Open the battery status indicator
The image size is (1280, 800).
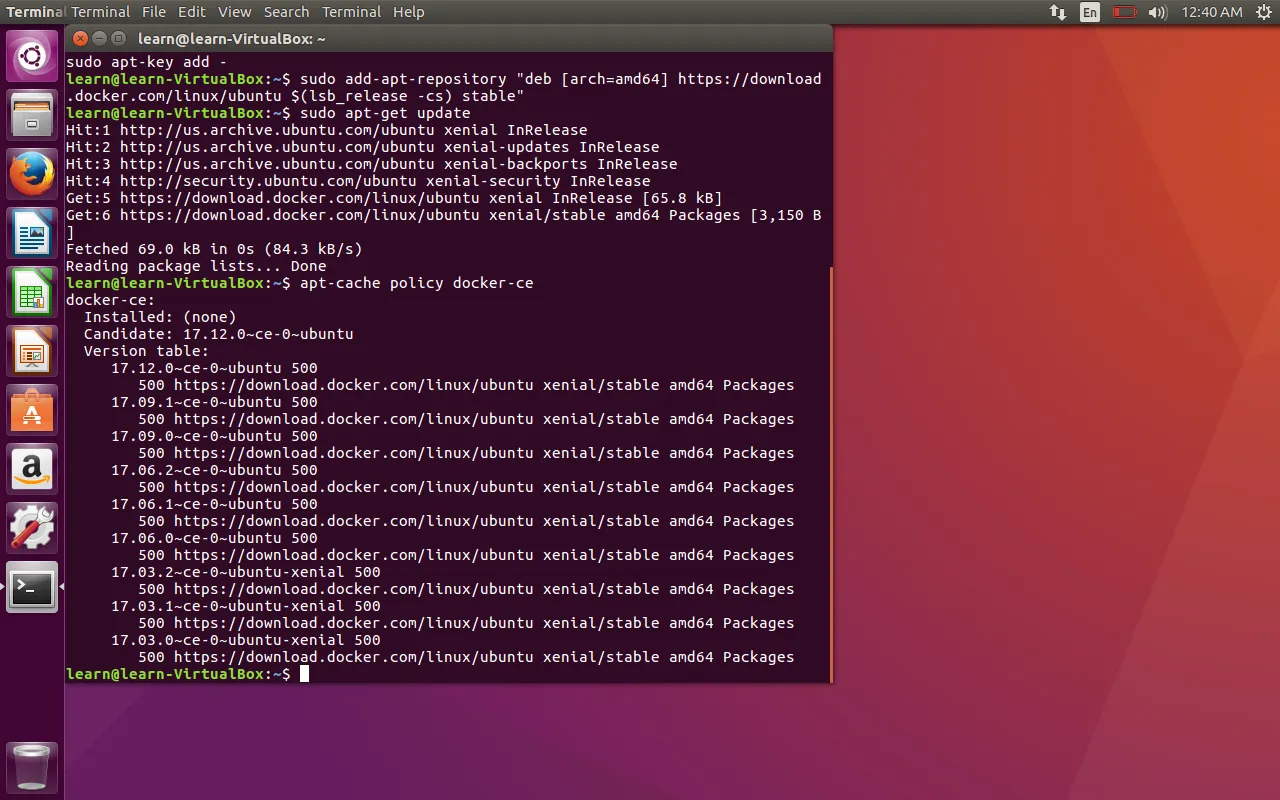coord(1125,12)
